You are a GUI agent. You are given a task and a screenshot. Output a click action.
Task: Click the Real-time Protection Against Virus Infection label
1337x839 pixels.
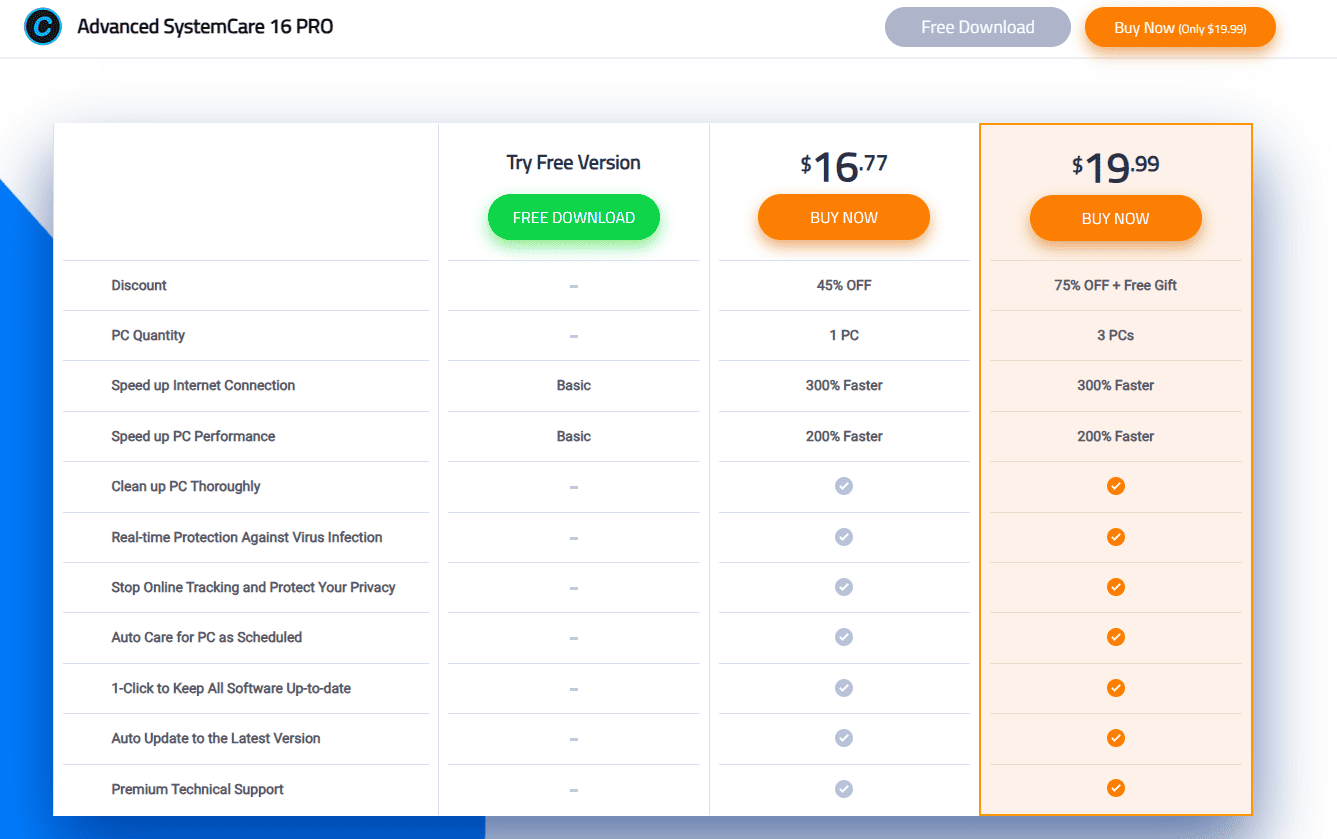(x=247, y=537)
